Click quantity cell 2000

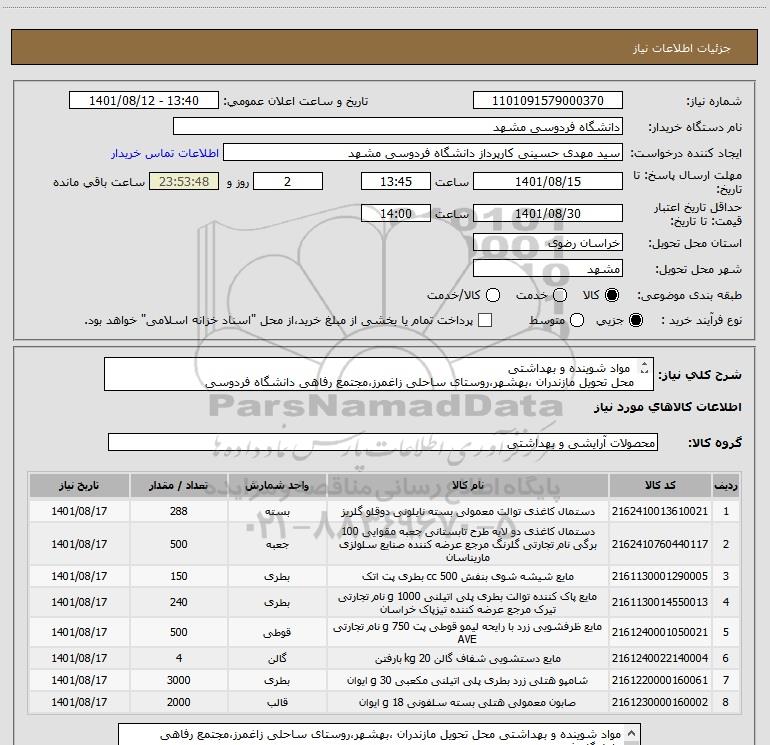point(179,702)
